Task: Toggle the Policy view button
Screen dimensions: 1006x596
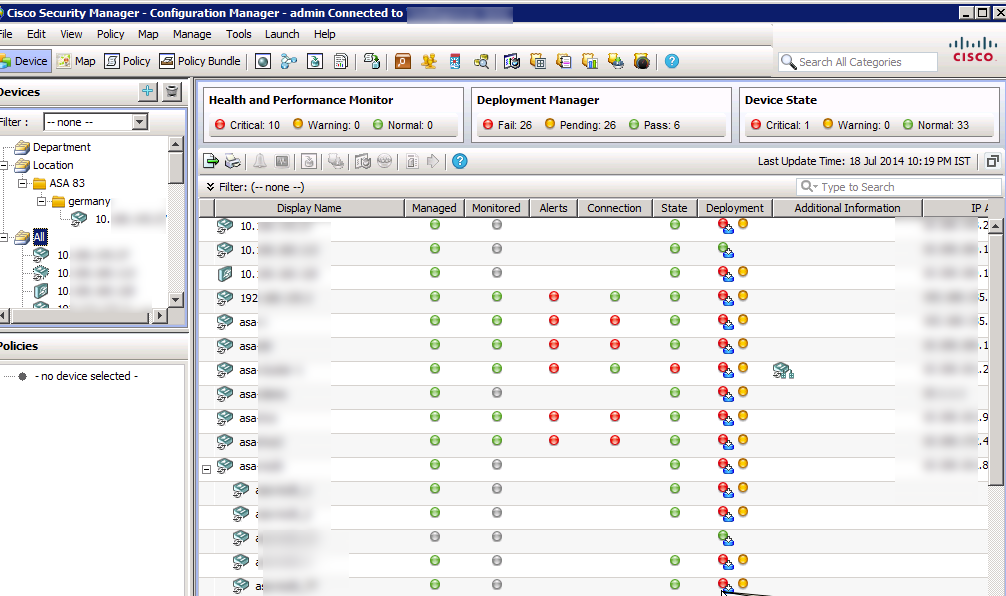Action: 127,61
